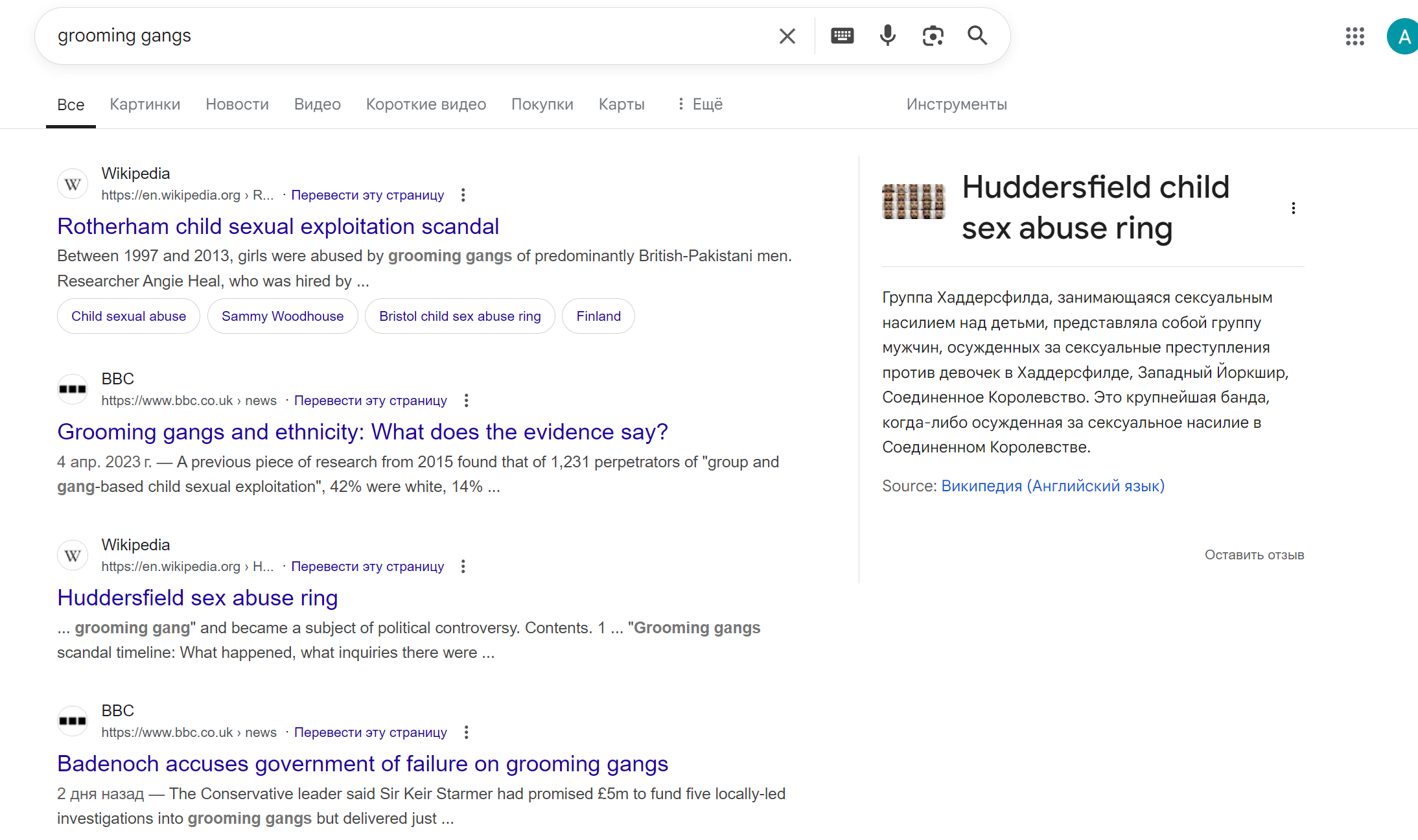Image resolution: width=1418 pixels, height=840 pixels.
Task: Click the en.wikipedia.org URL of Huddersfield result
Action: tap(187, 566)
